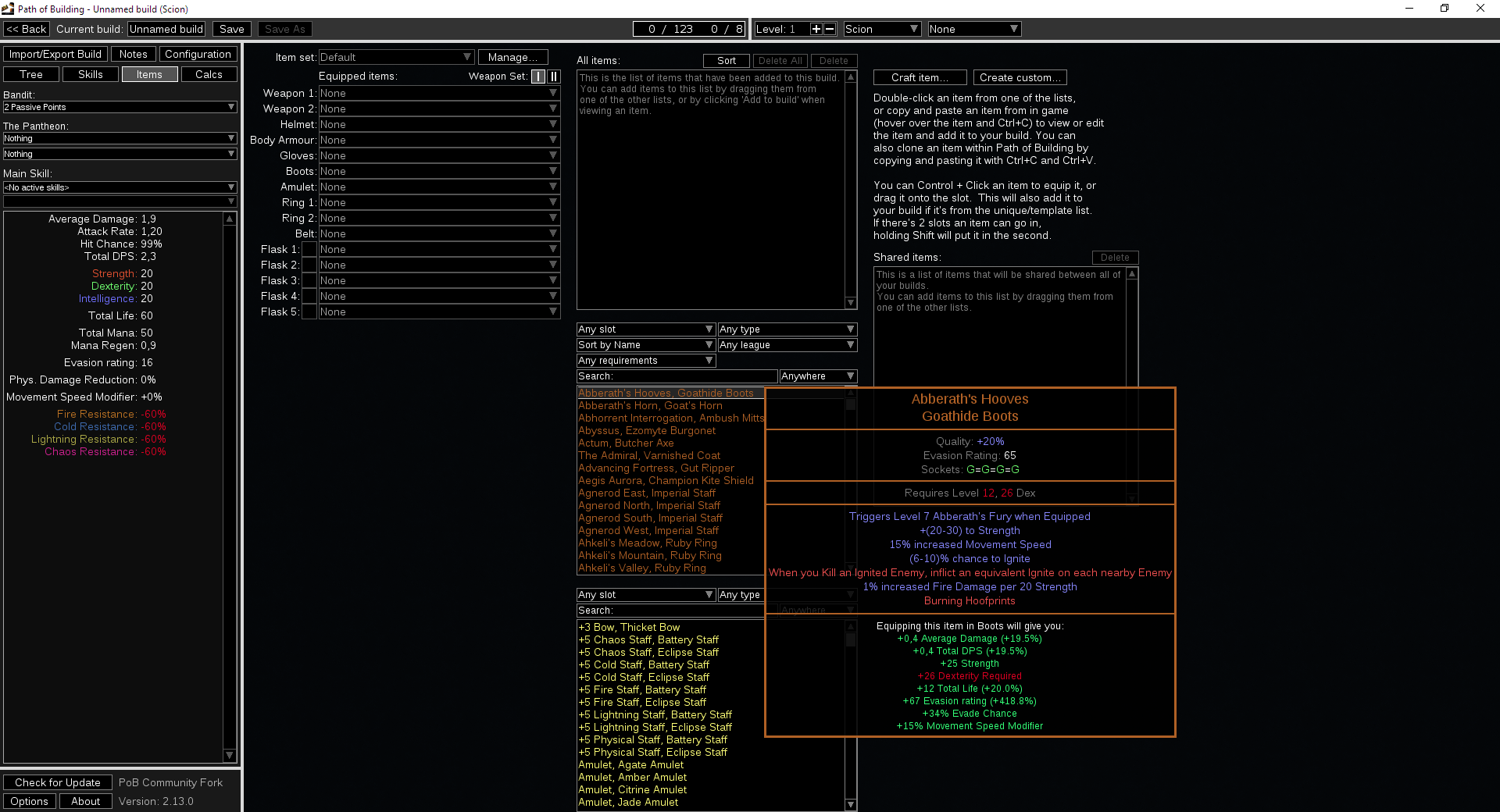1500x812 pixels.
Task: Switch to the Tree tab
Action: [31, 74]
